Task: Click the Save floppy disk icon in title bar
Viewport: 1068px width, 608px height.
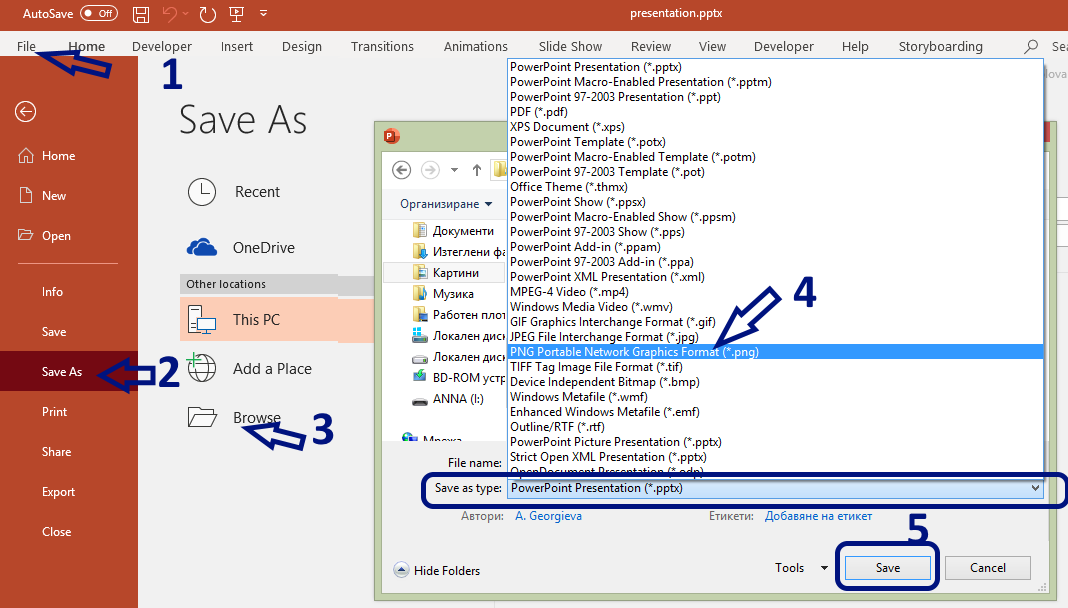Action: point(141,14)
